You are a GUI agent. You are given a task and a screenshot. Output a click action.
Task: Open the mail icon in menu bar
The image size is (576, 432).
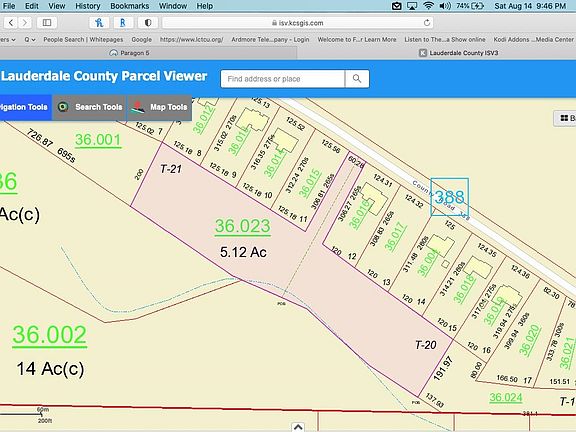396,6
